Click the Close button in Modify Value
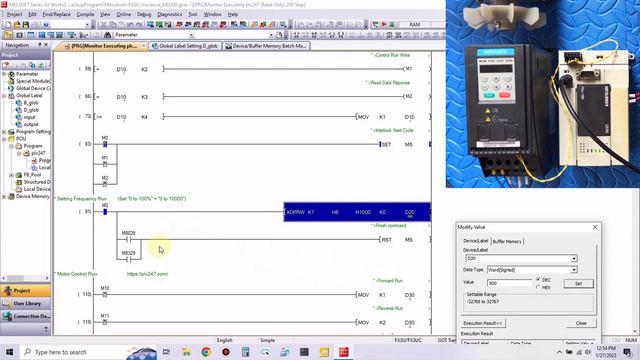Screen dimensions: 640x360 point(581,323)
